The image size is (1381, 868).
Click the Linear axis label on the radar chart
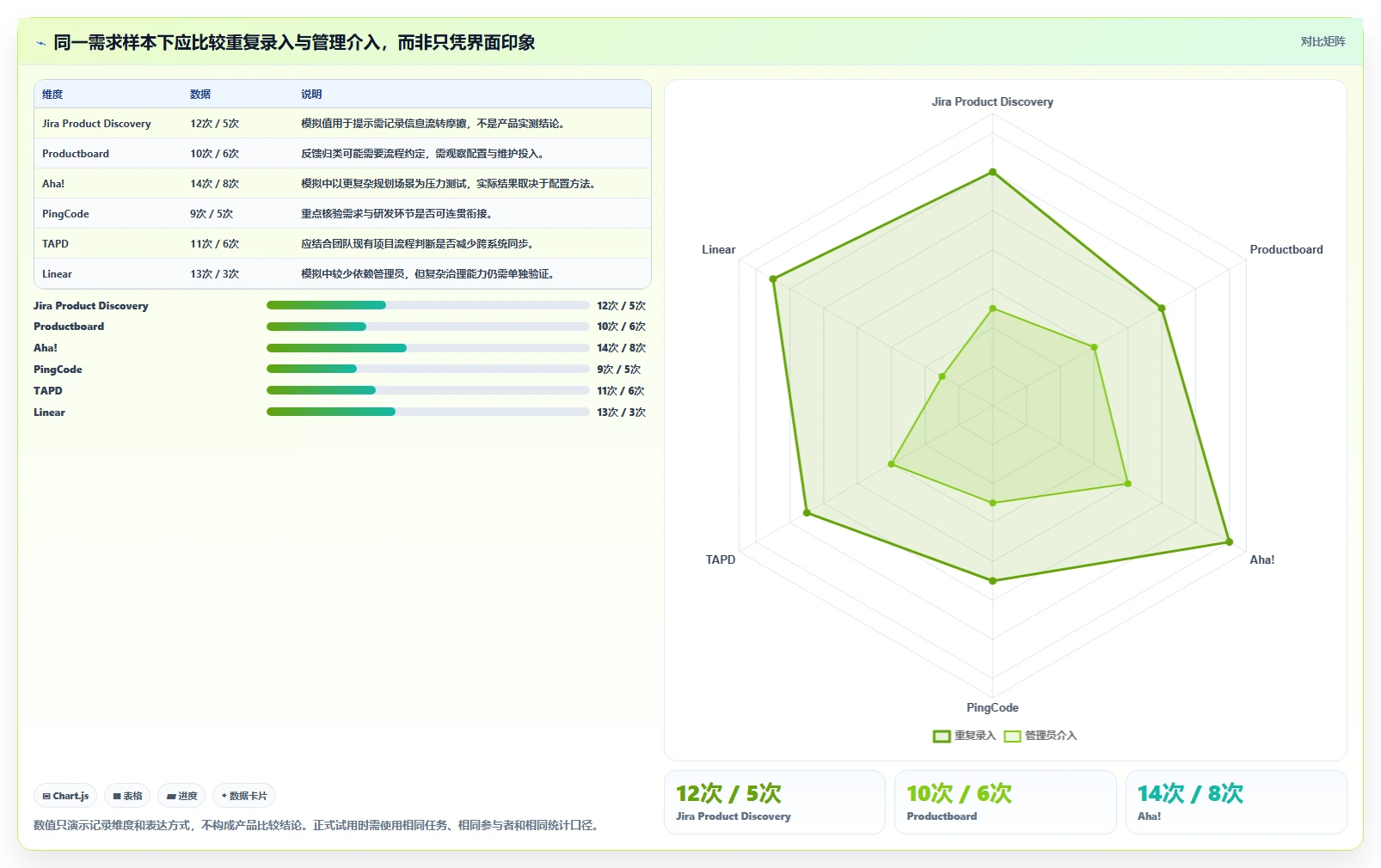click(718, 249)
